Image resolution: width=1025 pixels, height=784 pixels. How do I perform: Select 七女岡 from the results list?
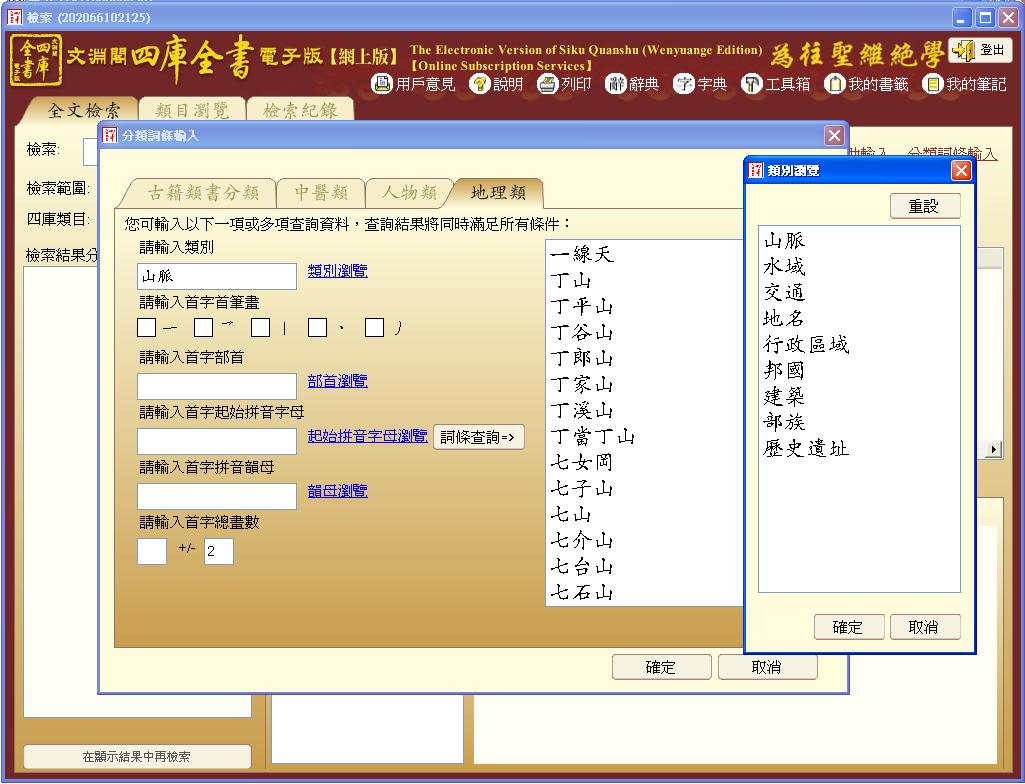click(582, 463)
